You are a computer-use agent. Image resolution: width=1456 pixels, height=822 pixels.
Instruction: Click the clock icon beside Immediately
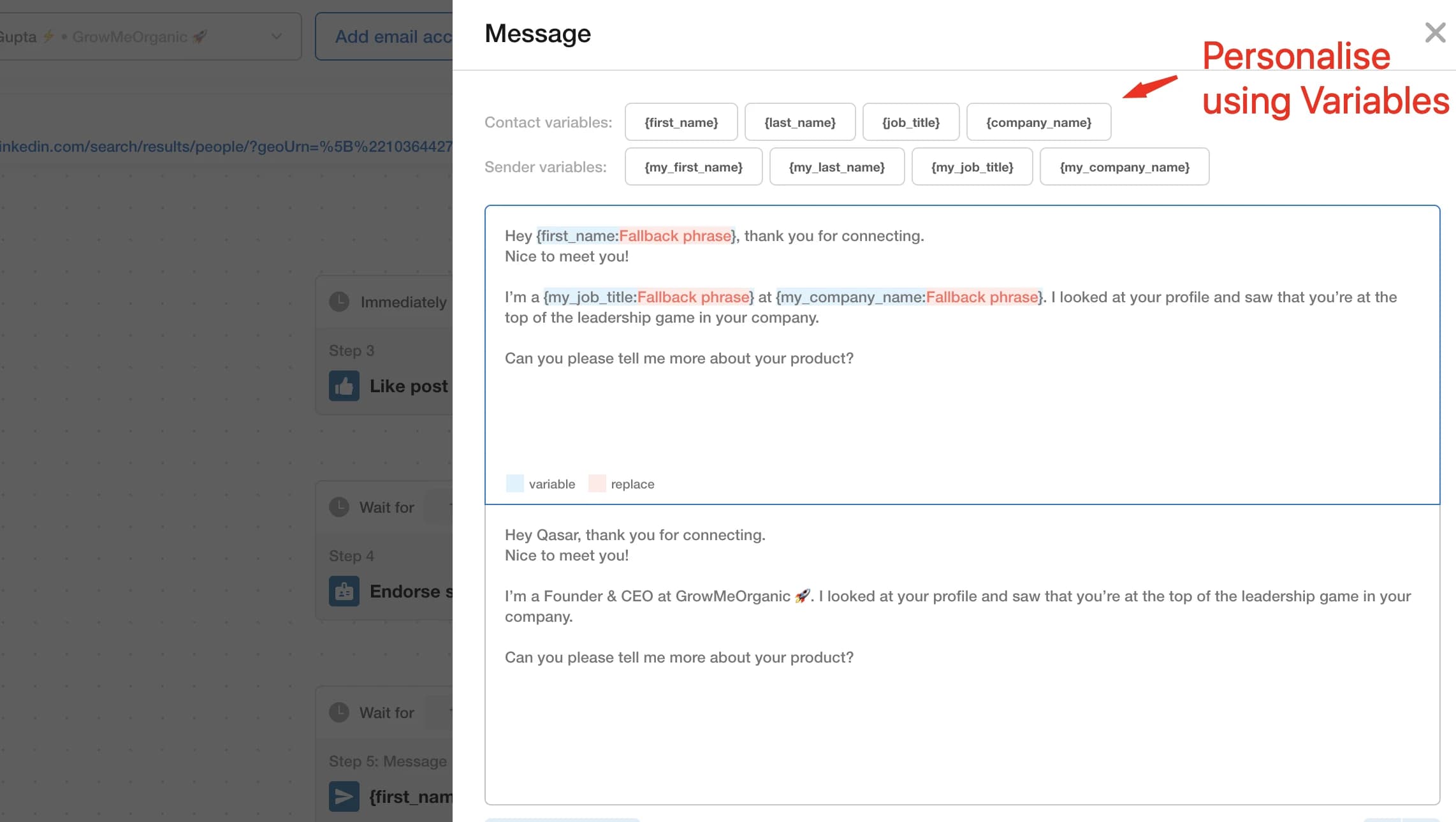click(x=340, y=302)
